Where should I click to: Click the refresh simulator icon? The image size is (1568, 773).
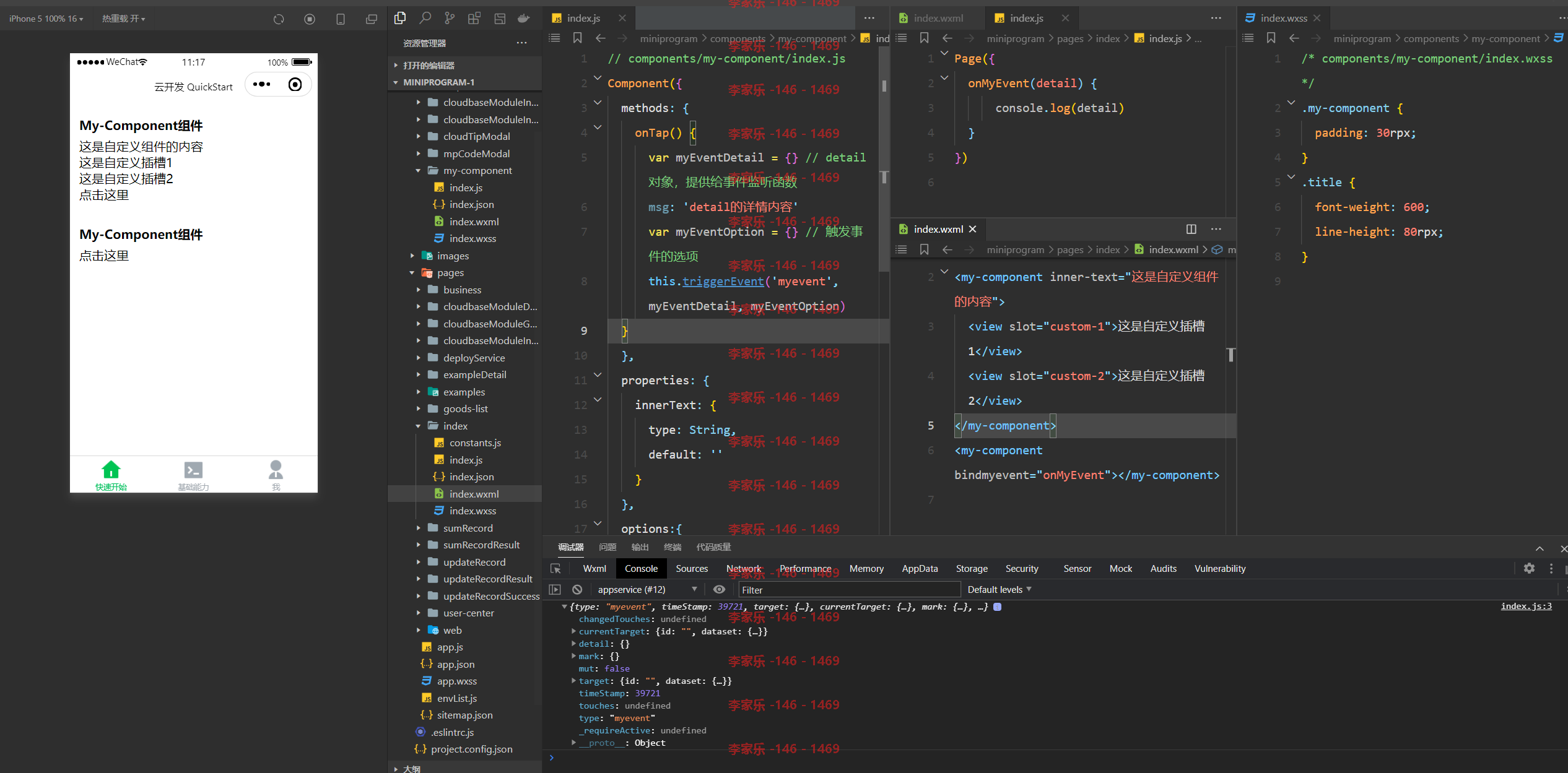click(x=279, y=19)
